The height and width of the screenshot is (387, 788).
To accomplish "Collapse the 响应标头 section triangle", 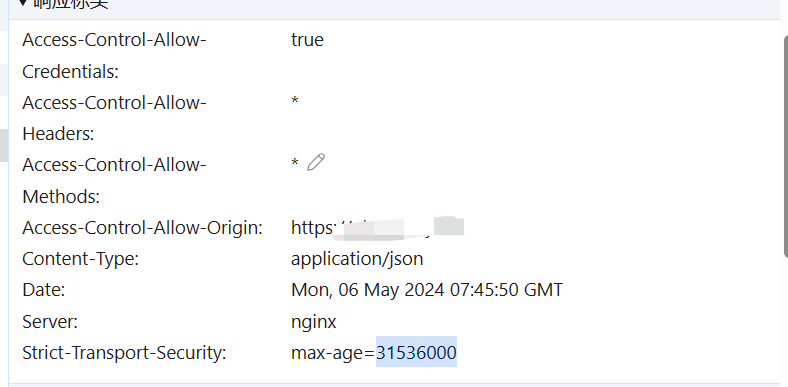I will pos(22,3).
